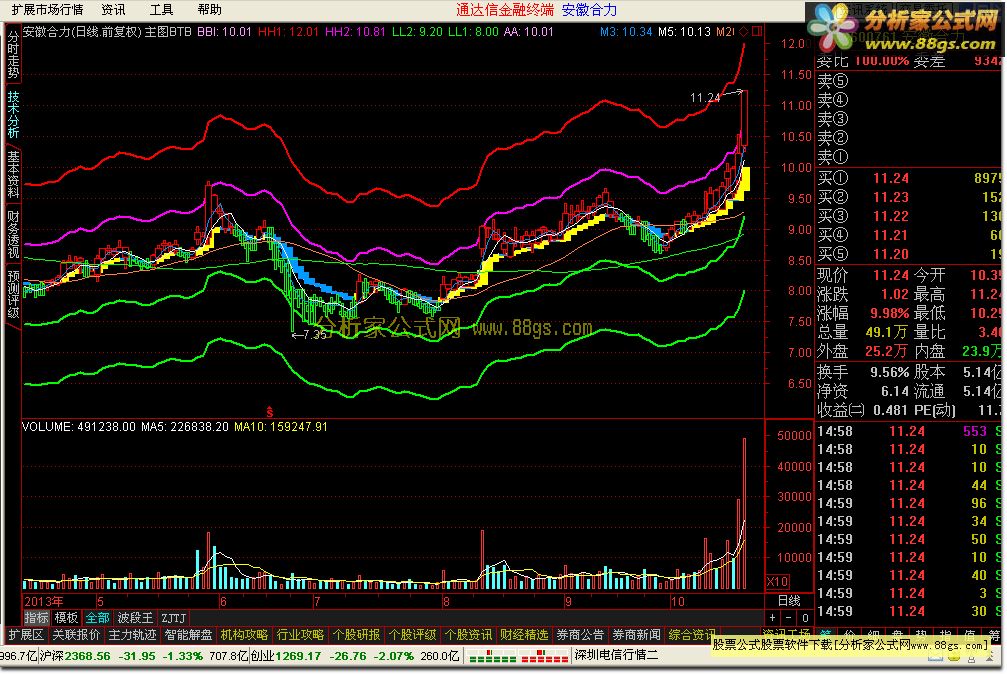Click the 沪深 index value 2368.56
This screenshot has height=674, width=1007.
click(87, 656)
